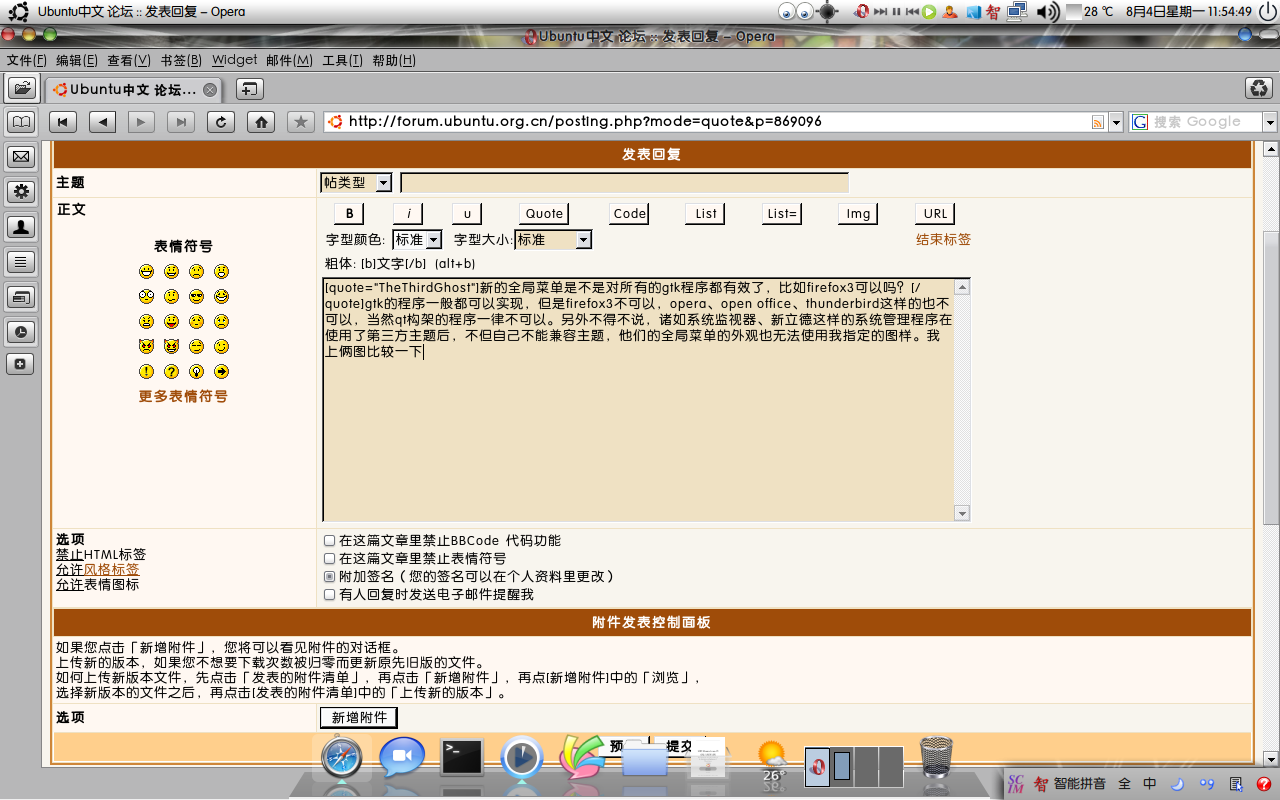The width and height of the screenshot is (1280, 800).
Task: Open the bookmarks panel in Opera sidebar
Action: [x=21, y=122]
